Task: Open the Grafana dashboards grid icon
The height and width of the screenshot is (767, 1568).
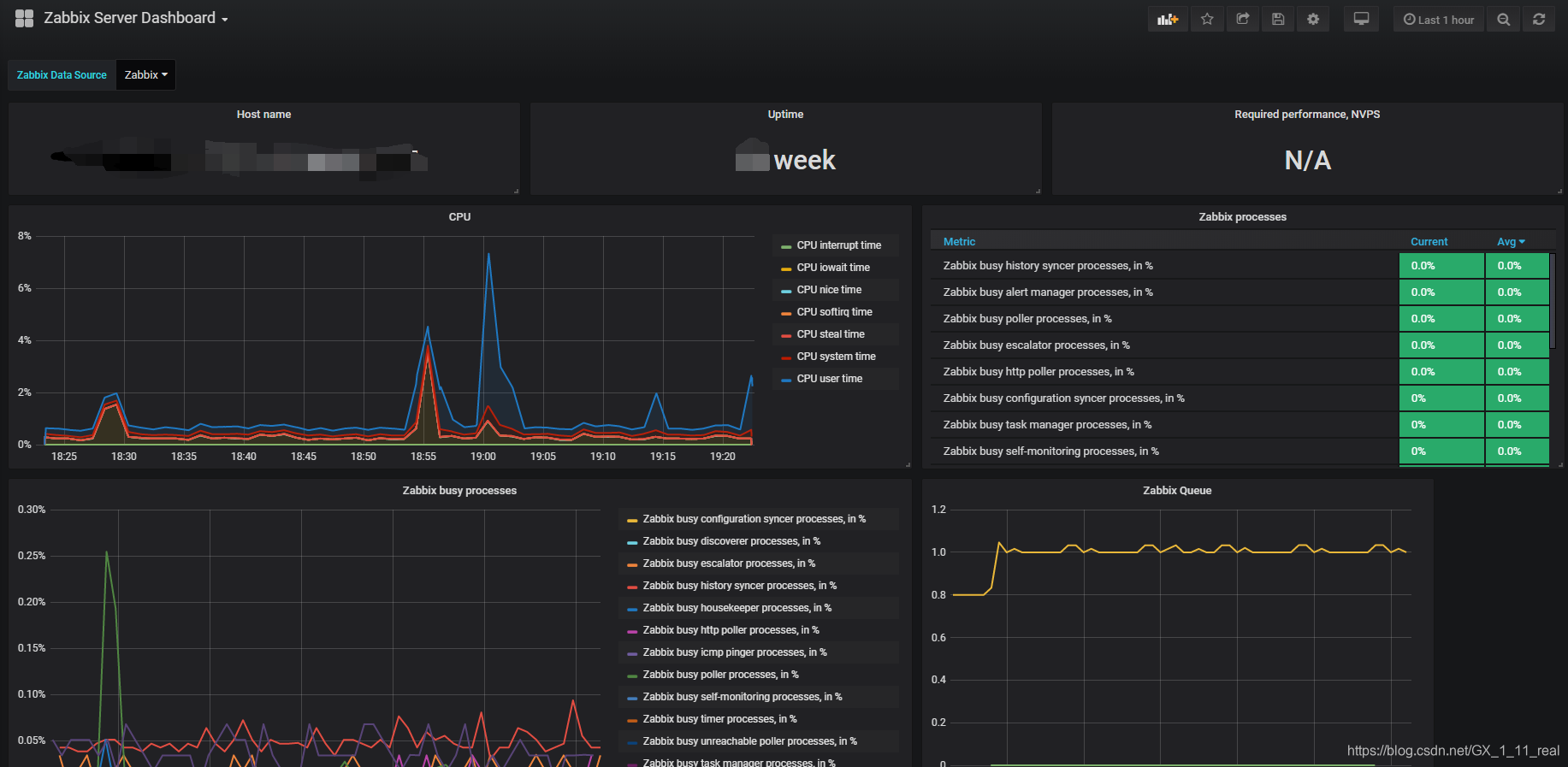Action: (24, 18)
